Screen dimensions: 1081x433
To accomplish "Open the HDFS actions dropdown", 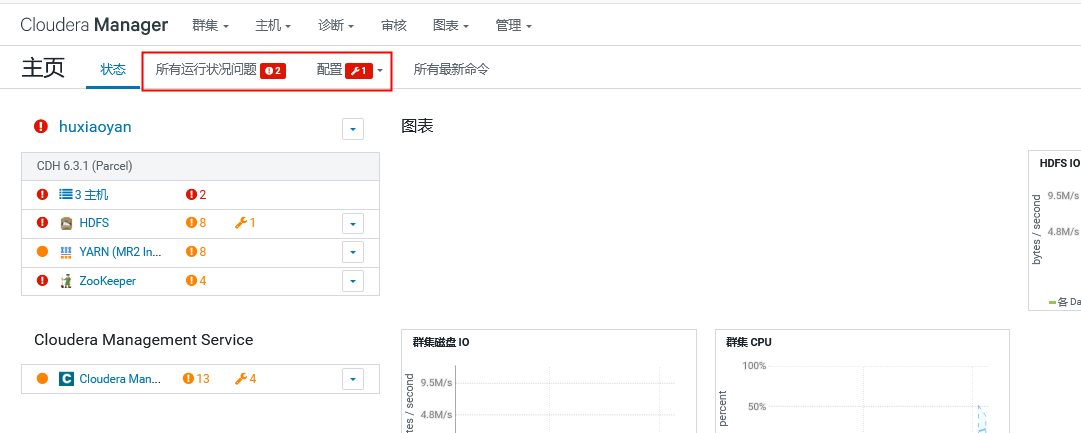I will pyautogui.click(x=353, y=224).
